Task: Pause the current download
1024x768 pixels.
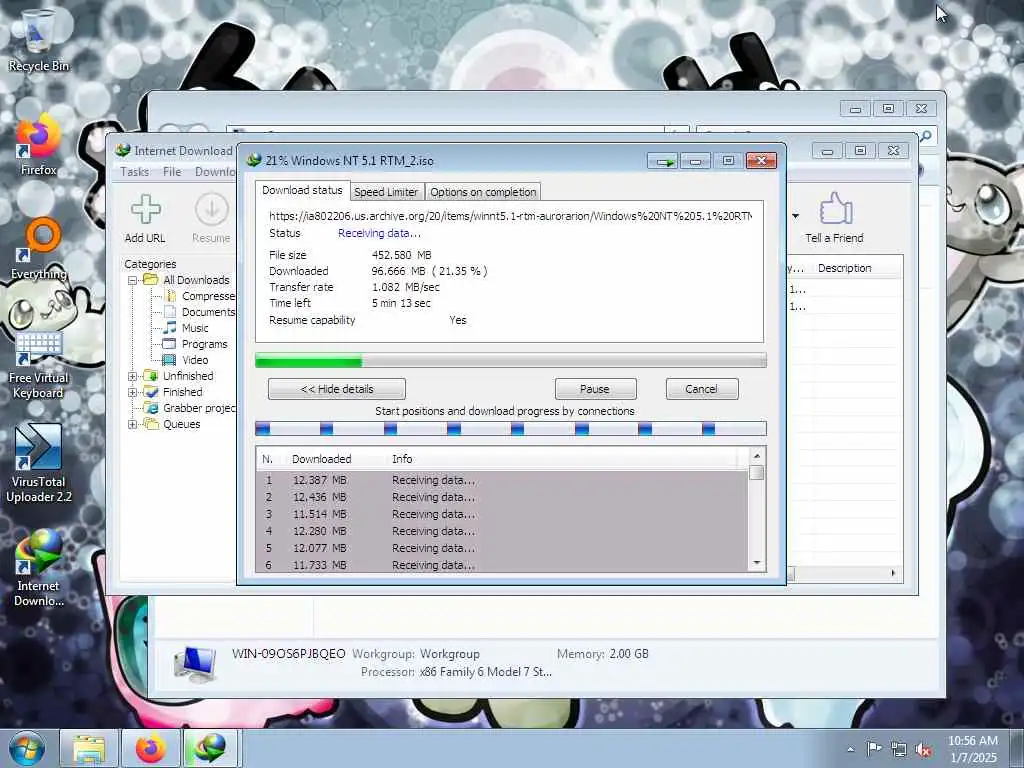Action: tap(595, 389)
